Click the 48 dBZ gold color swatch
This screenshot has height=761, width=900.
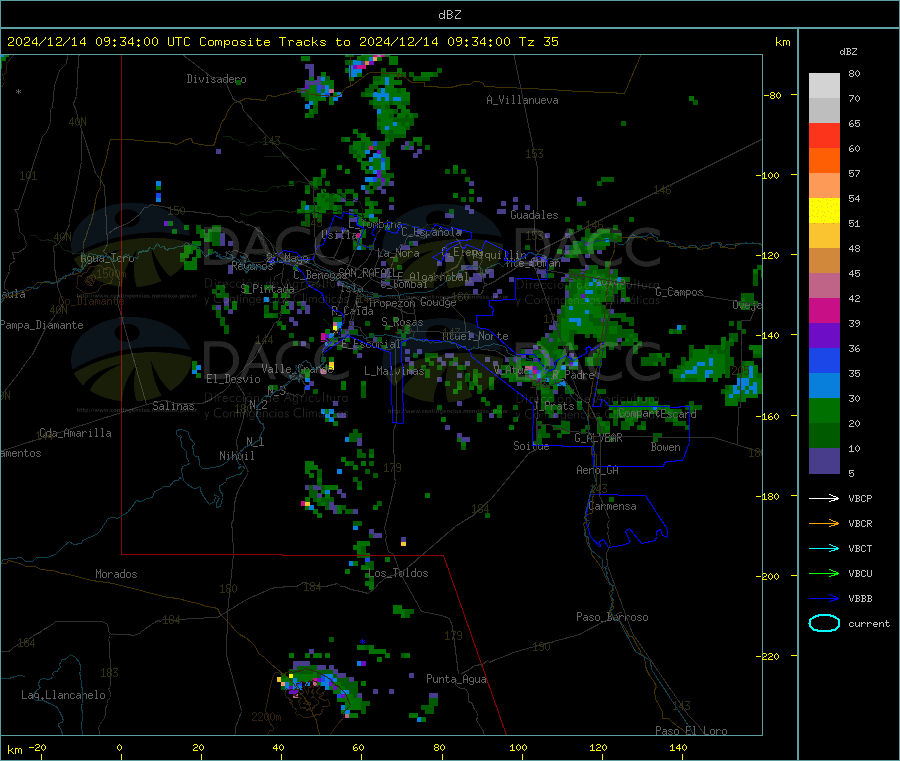(824, 261)
